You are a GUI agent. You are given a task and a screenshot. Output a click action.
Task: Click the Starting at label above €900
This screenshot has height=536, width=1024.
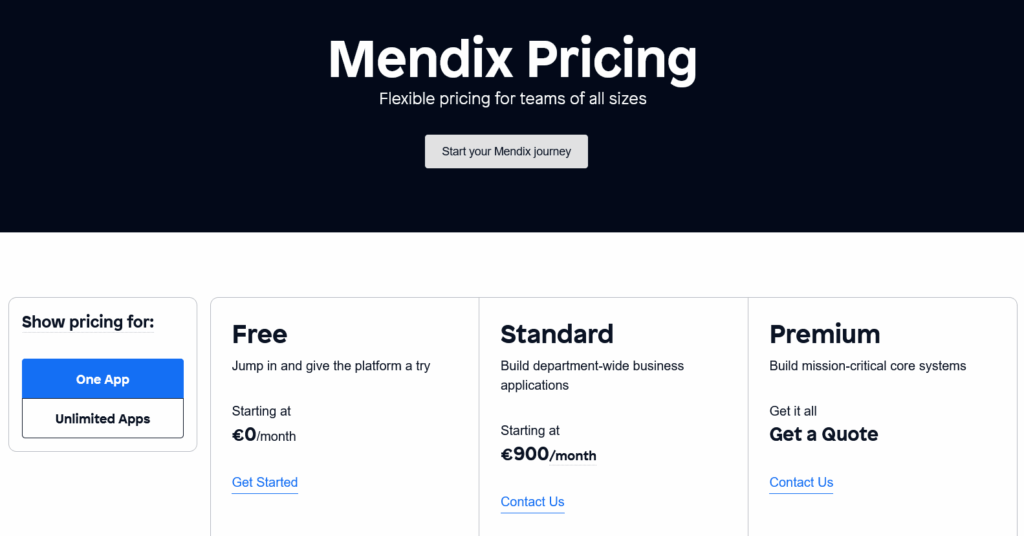[x=530, y=431]
